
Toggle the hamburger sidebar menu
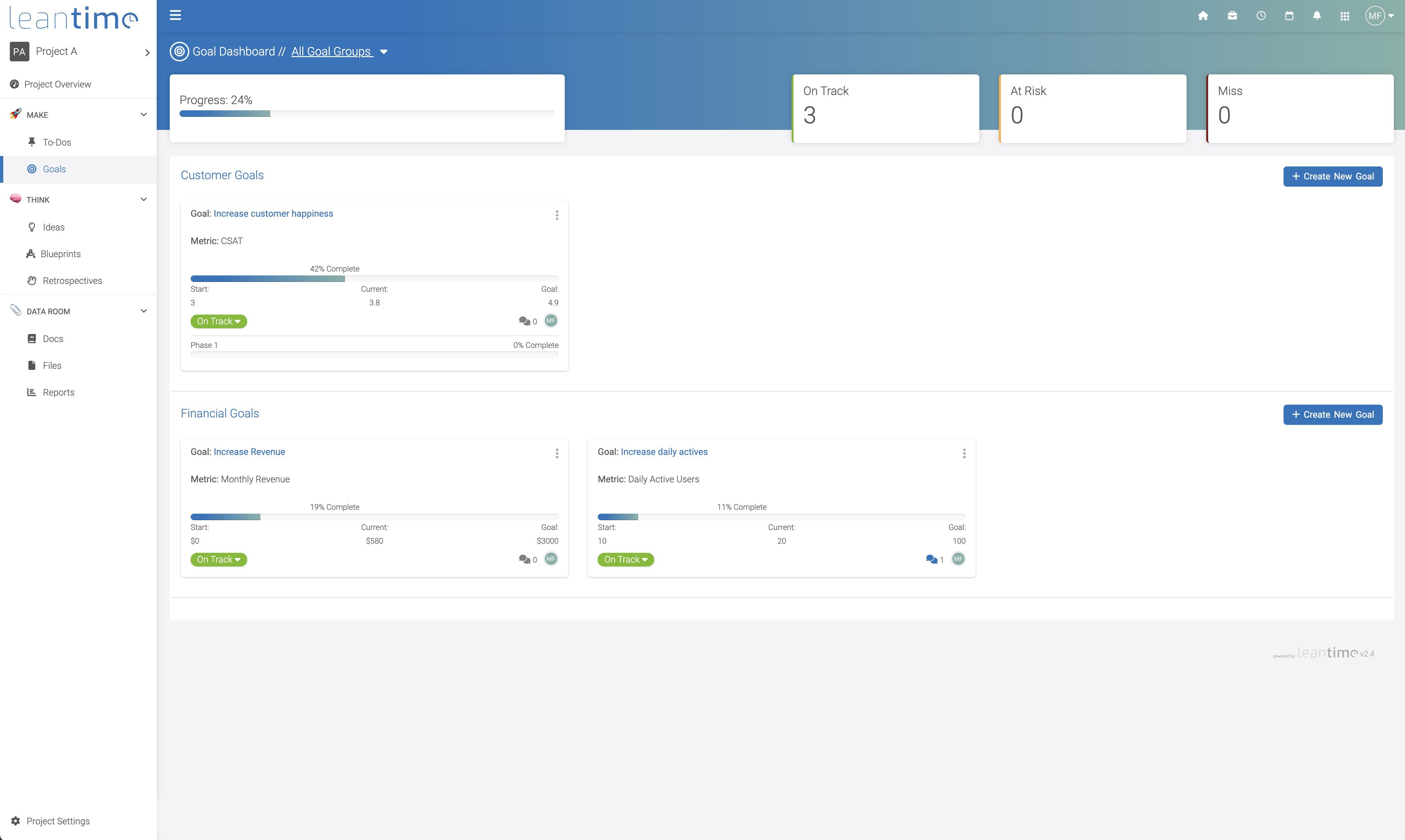176,15
